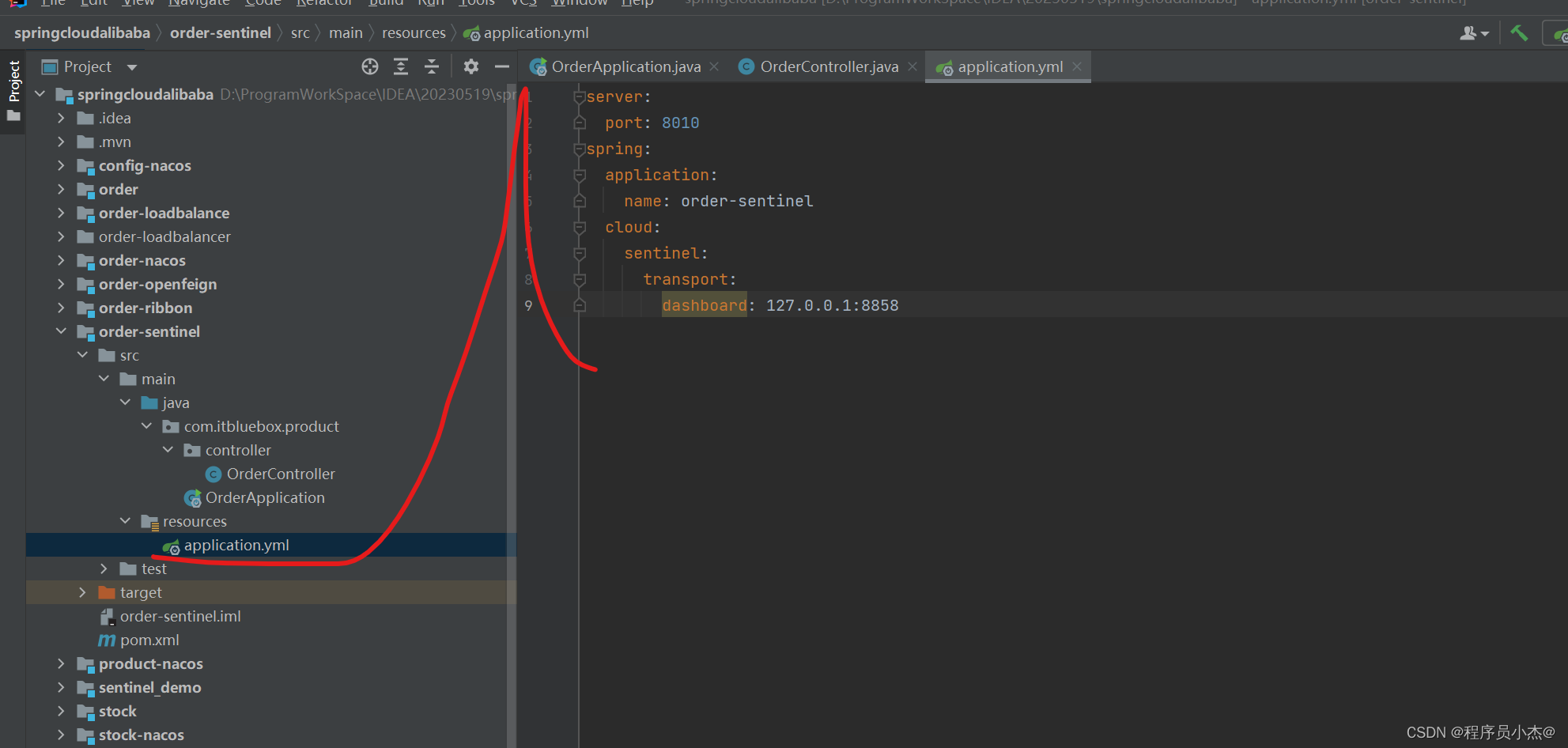Image resolution: width=1568 pixels, height=748 pixels.
Task: Fold the server block gutter marker
Action: point(580,96)
